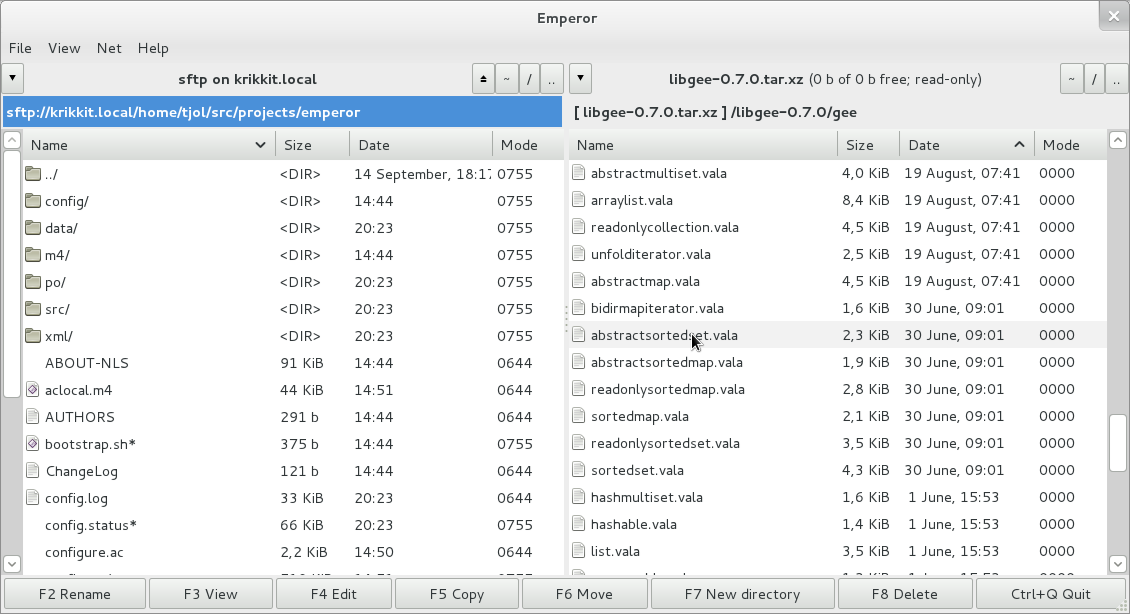Select the abstractmap.vala file icon

(579, 281)
